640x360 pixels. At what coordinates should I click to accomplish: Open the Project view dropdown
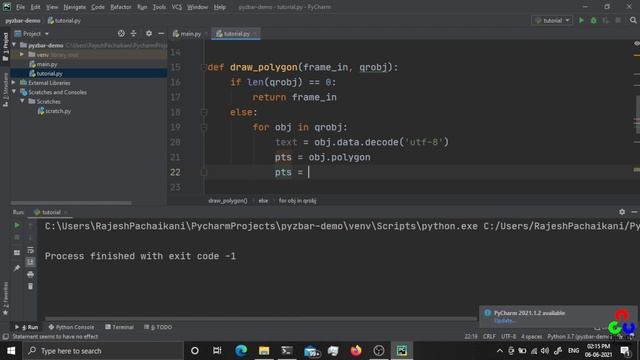[32, 33]
